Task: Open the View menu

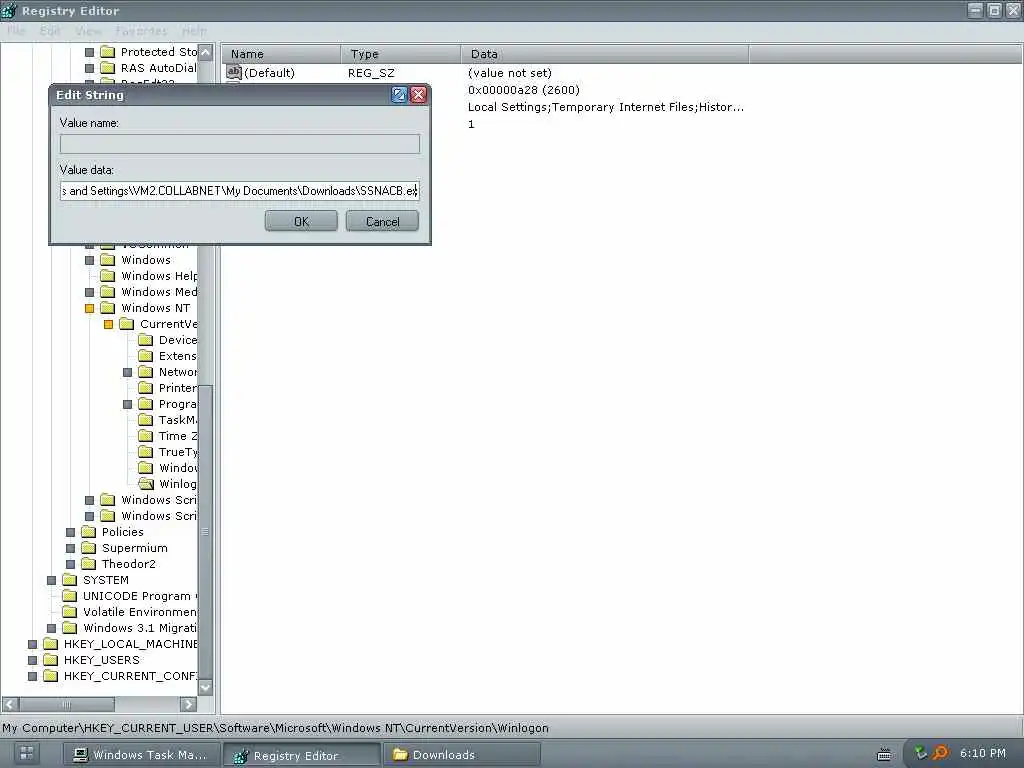Action: [x=88, y=31]
